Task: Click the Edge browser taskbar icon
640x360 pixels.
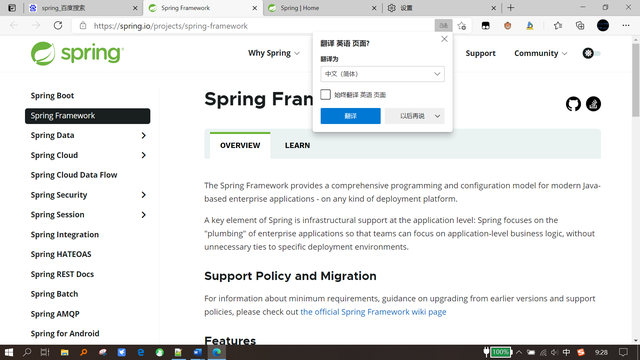Action: pos(217,352)
